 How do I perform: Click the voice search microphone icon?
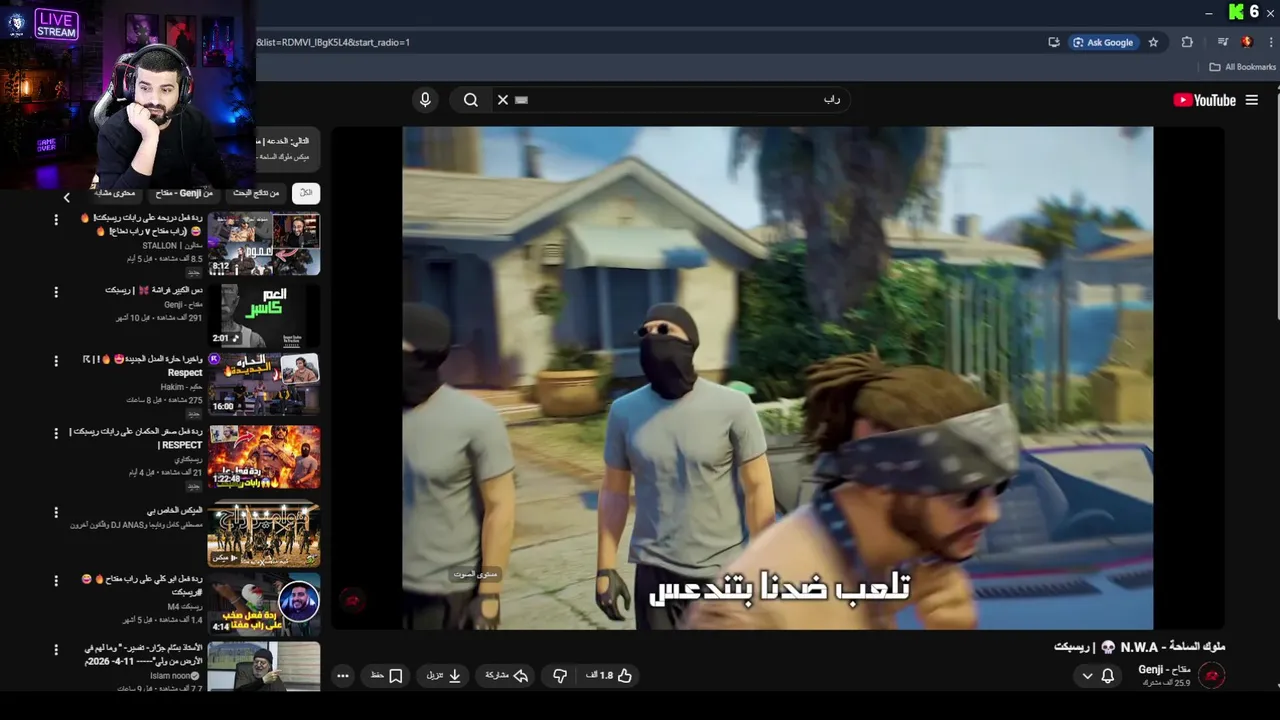(425, 100)
